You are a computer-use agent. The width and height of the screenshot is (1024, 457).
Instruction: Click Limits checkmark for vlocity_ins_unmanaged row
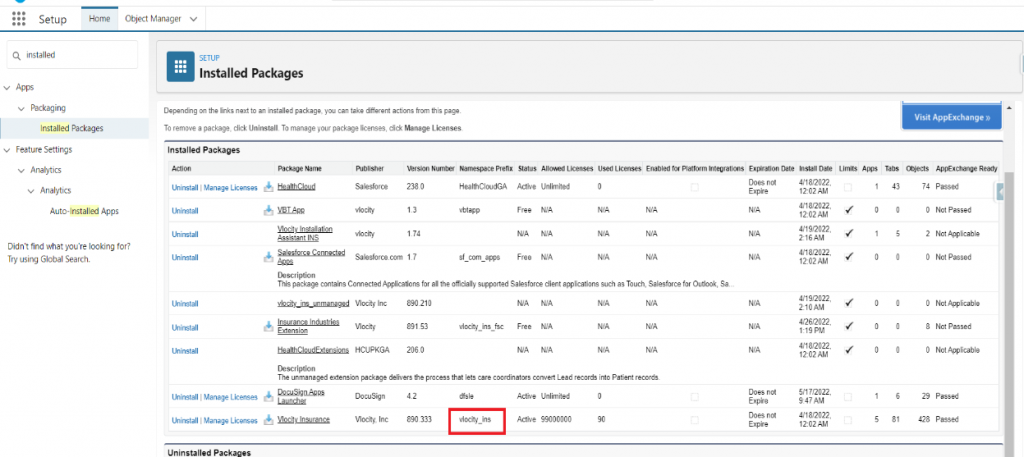(848, 304)
